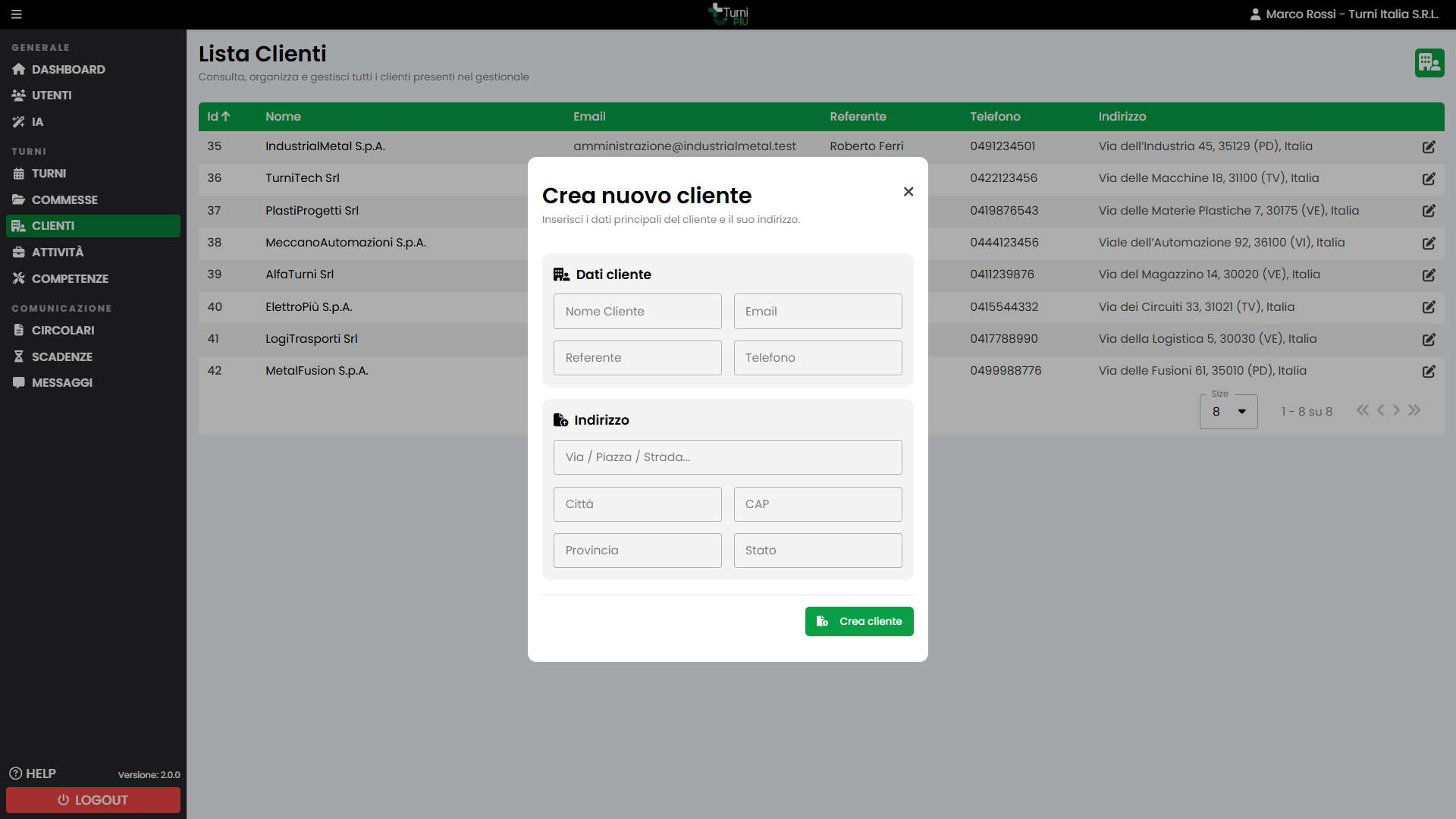Viewport: 1456px width, 819px height.
Task: Focus the Nome Cliente field
Action: [x=638, y=312]
